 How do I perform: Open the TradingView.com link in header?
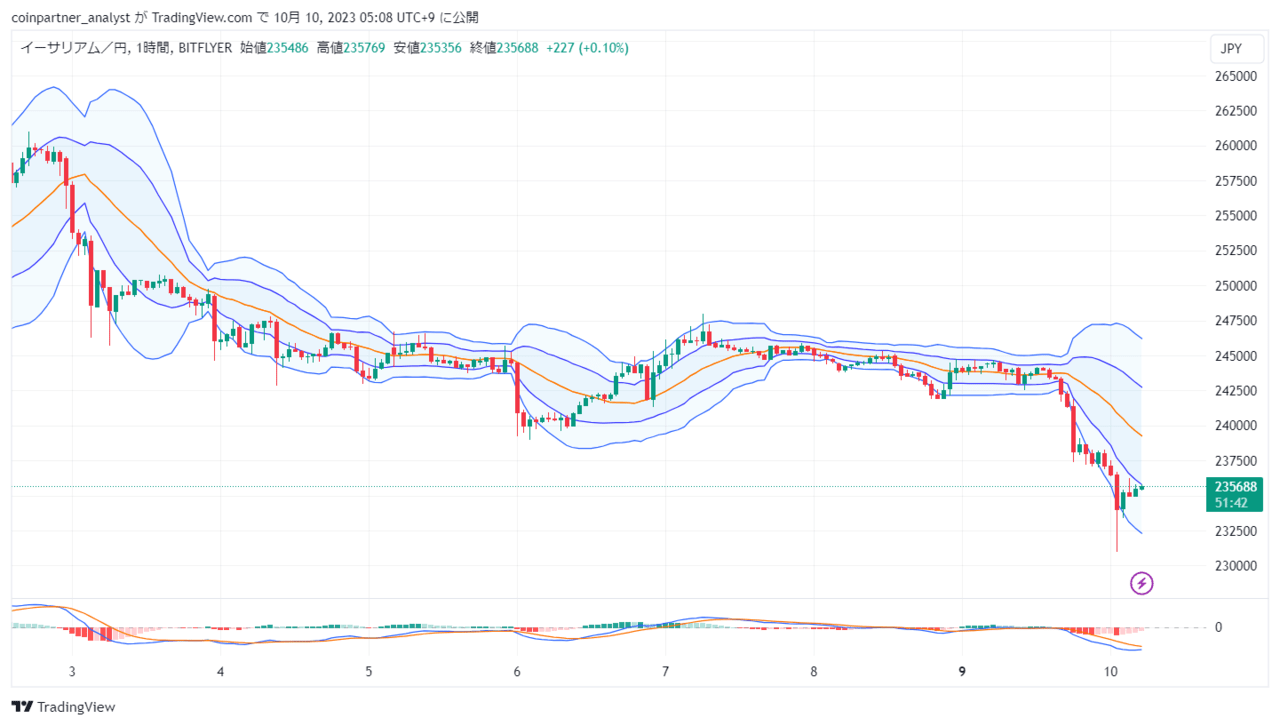click(198, 17)
